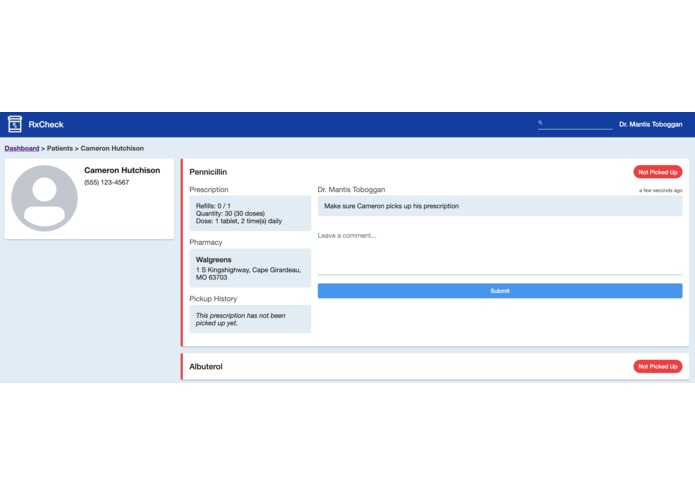Click the Walgreens pharmacy name

coord(214,260)
